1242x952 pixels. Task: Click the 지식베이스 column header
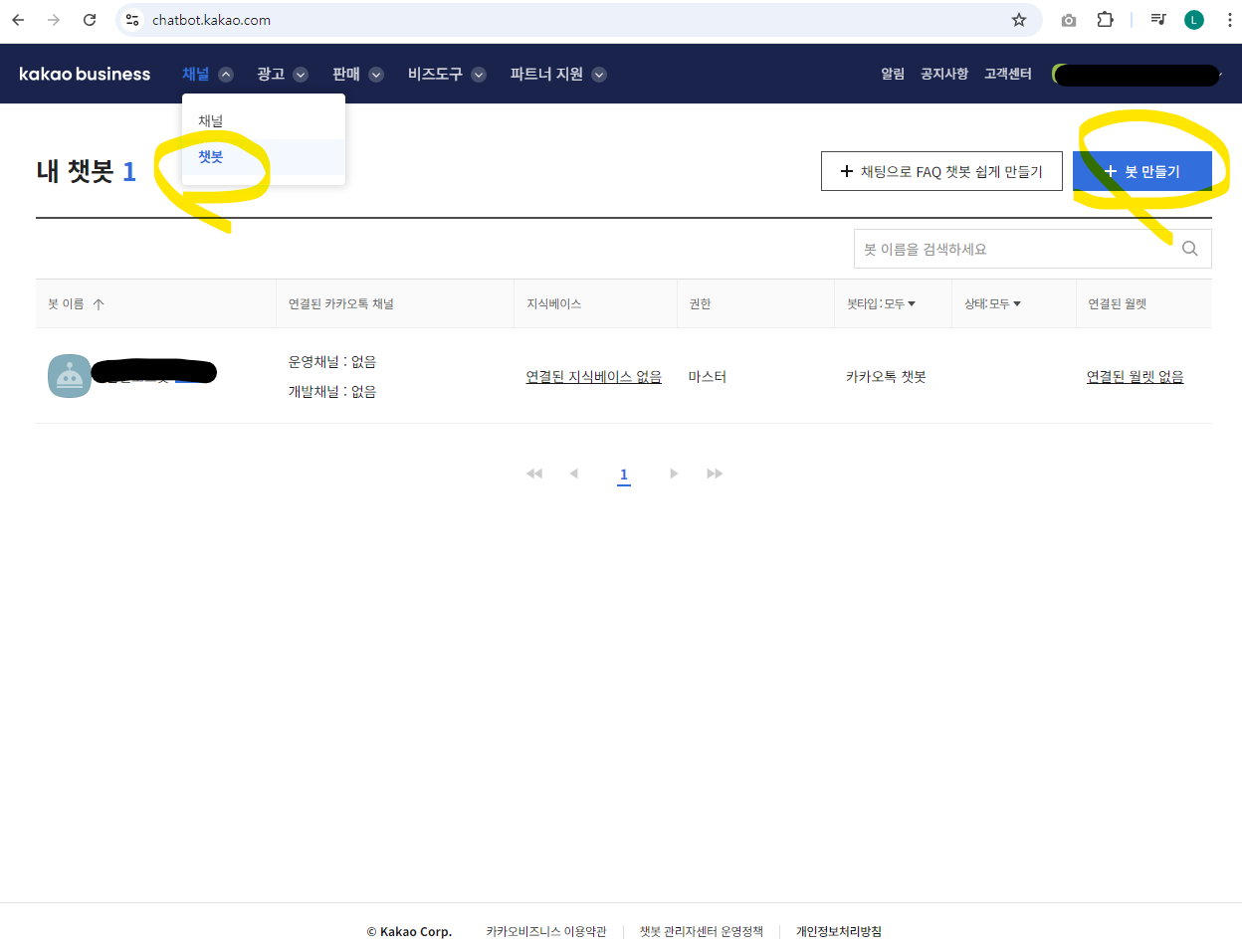click(x=554, y=304)
